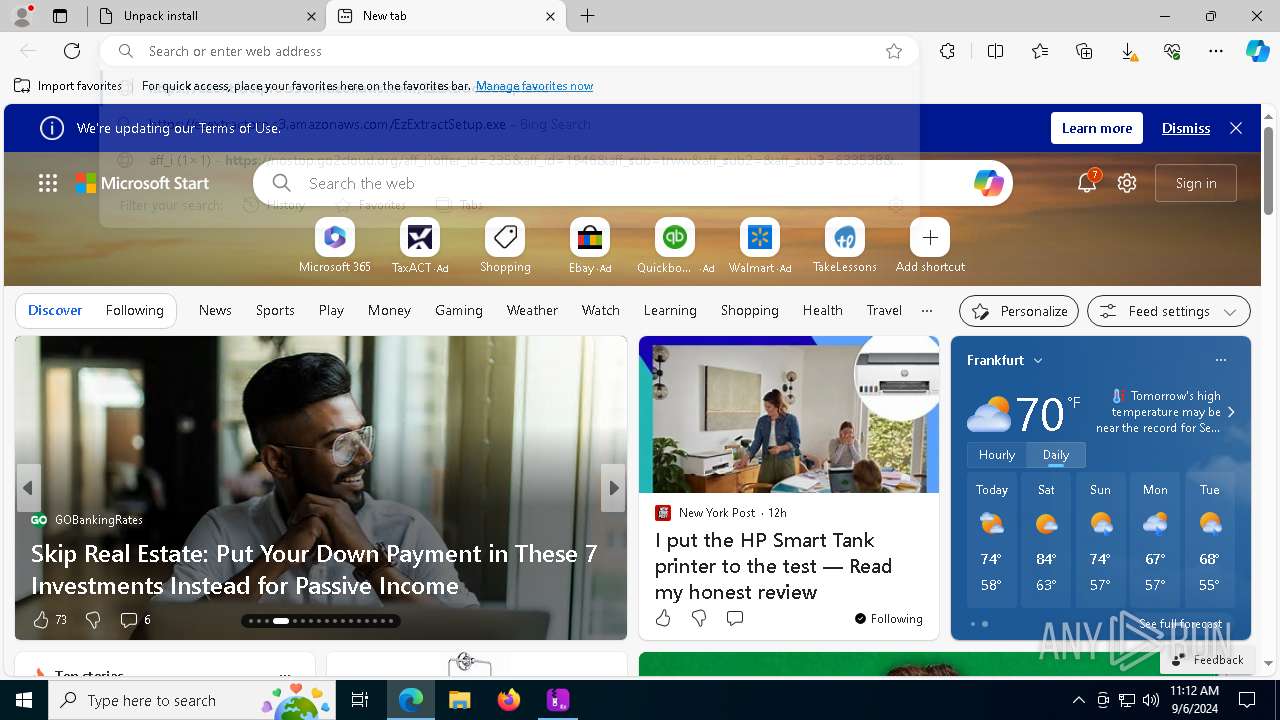This screenshot has height=720, width=1280.
Task: Switch to Unpack install tab
Action: click(207, 16)
